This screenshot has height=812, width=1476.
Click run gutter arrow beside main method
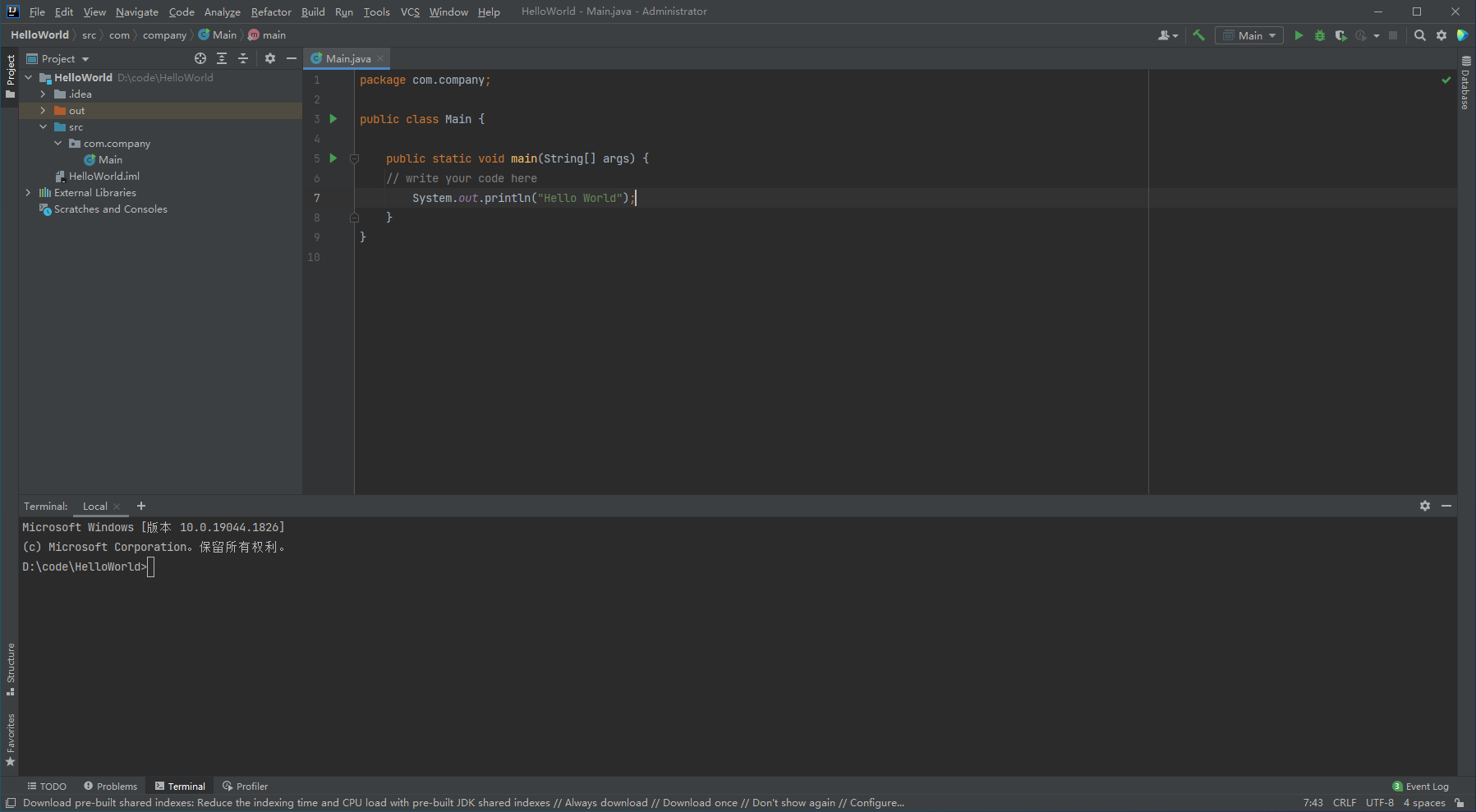[333, 158]
